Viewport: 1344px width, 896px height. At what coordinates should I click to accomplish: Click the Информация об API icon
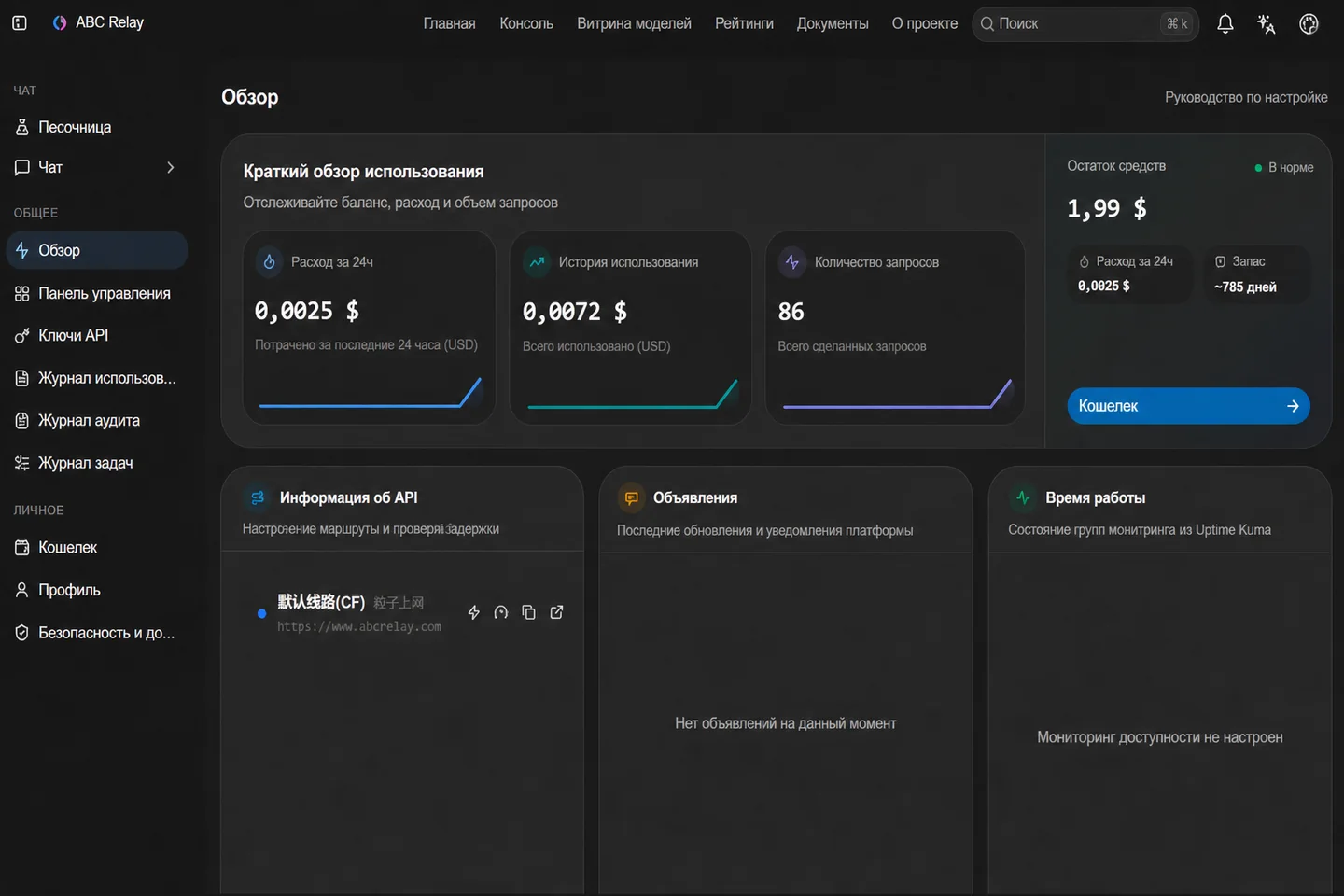point(259,498)
